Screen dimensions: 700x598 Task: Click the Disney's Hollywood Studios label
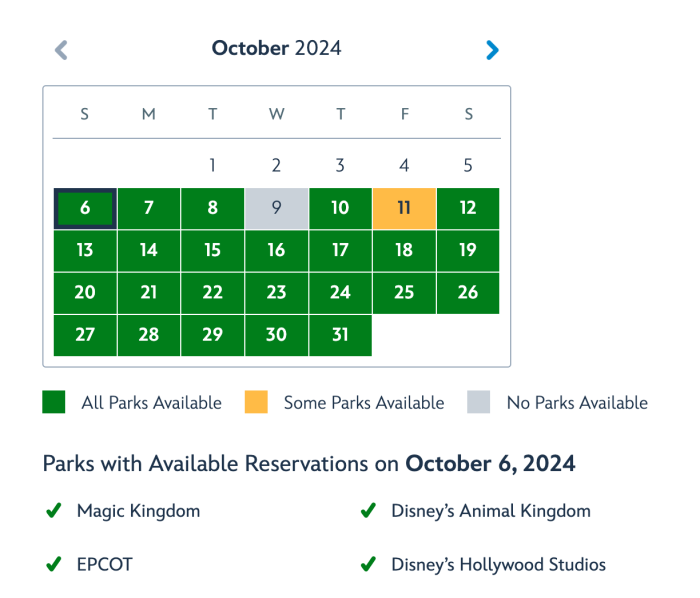click(498, 564)
